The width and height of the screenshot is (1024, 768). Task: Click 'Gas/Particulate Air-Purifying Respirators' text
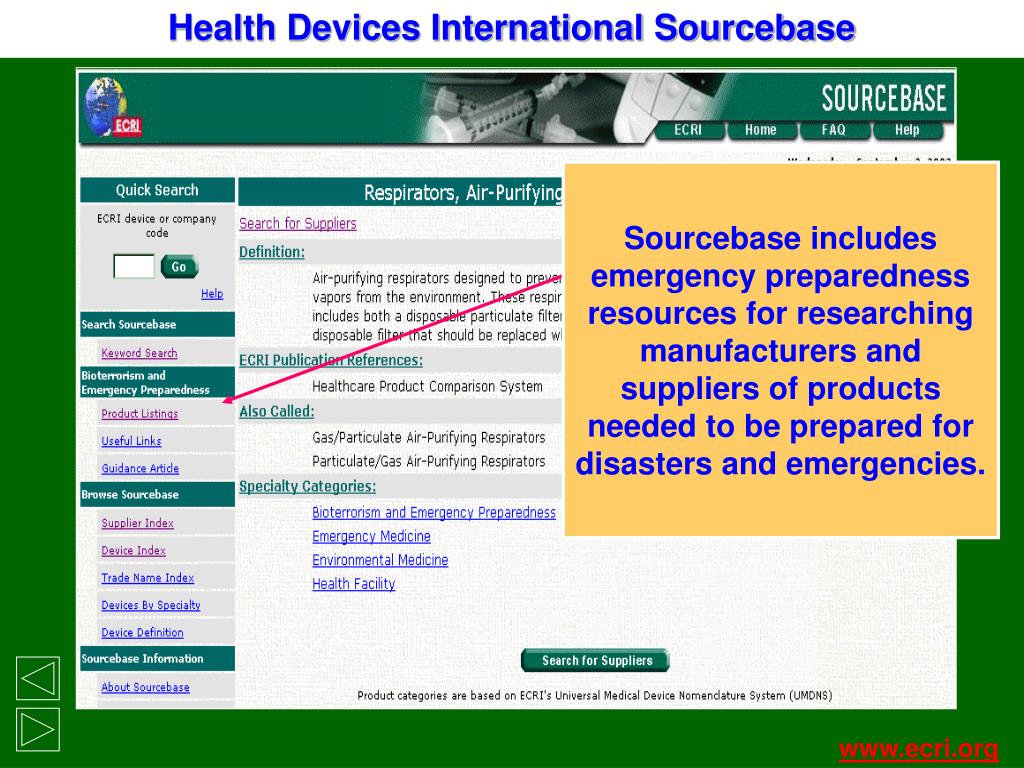428,438
